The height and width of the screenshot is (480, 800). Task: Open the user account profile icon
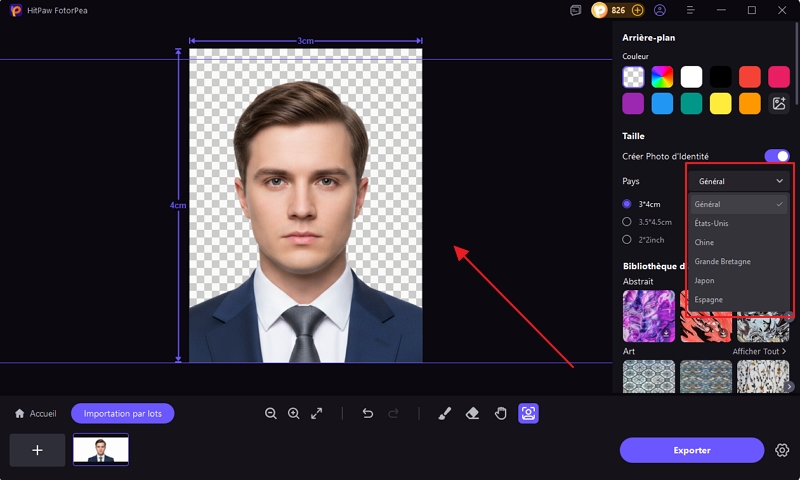point(660,10)
